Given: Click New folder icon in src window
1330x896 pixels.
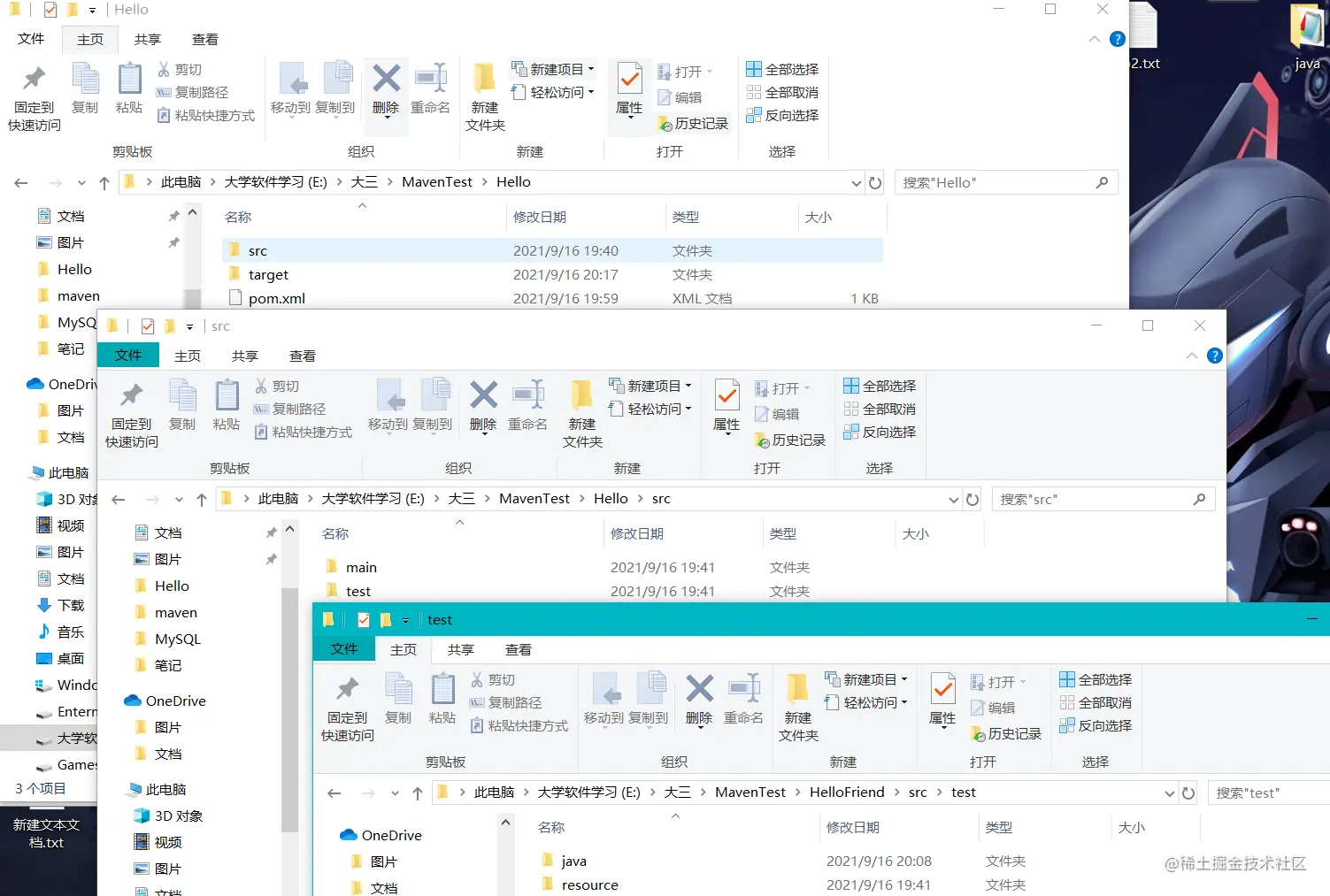Looking at the screenshot, I should click(581, 395).
